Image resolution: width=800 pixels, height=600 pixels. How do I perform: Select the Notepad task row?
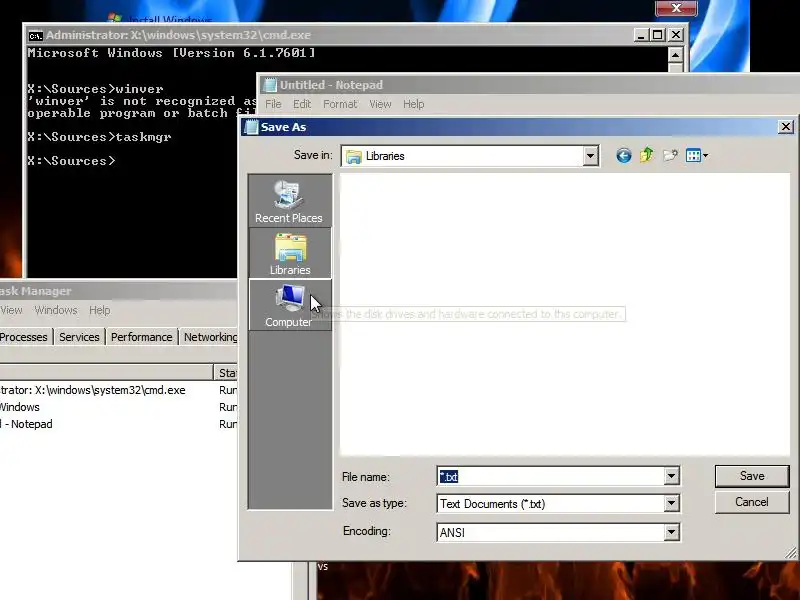click(x=118, y=424)
